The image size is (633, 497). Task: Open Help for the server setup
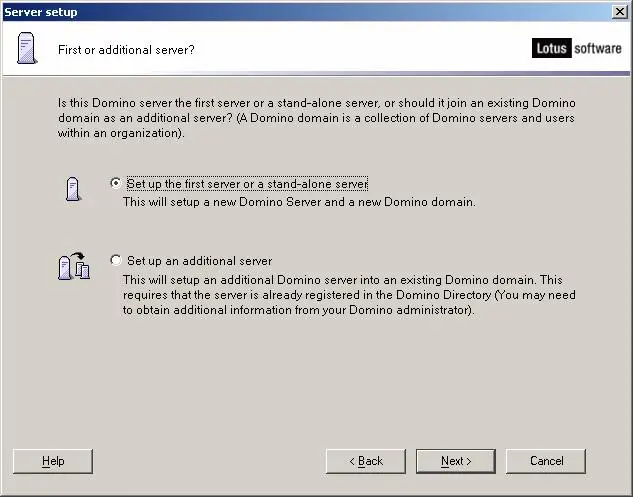pos(53,461)
